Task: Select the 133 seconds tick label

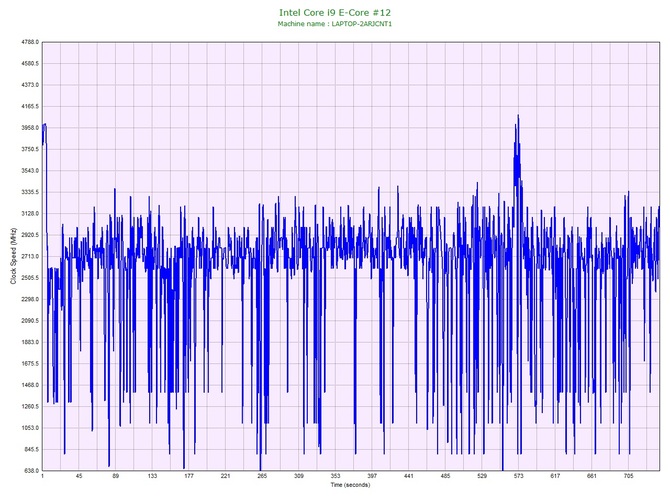Action: point(152,476)
